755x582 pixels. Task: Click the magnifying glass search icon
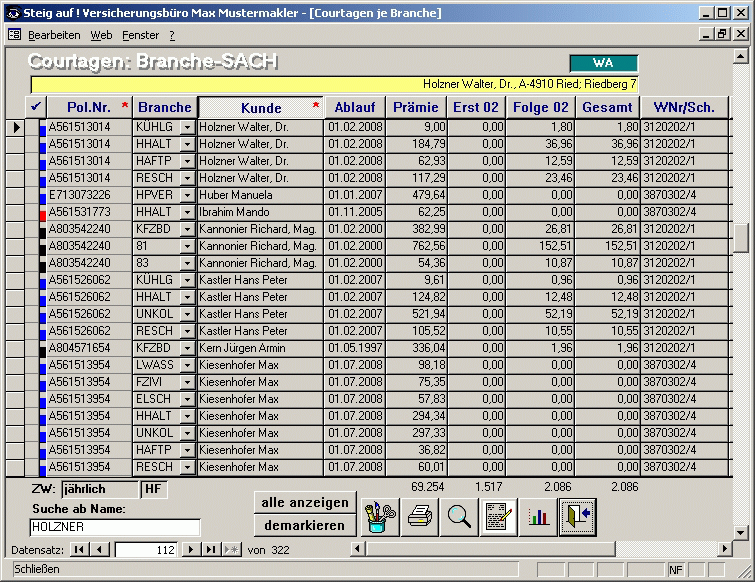coord(459,517)
